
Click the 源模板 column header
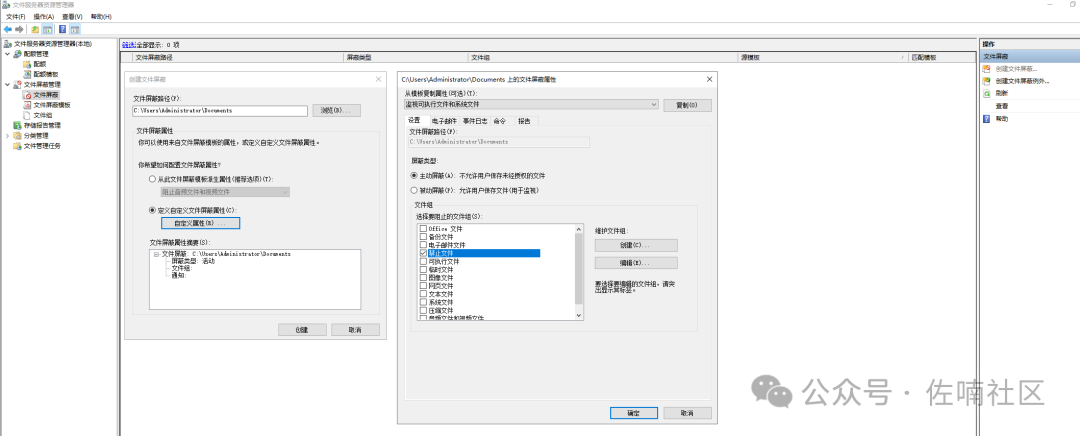(821, 58)
